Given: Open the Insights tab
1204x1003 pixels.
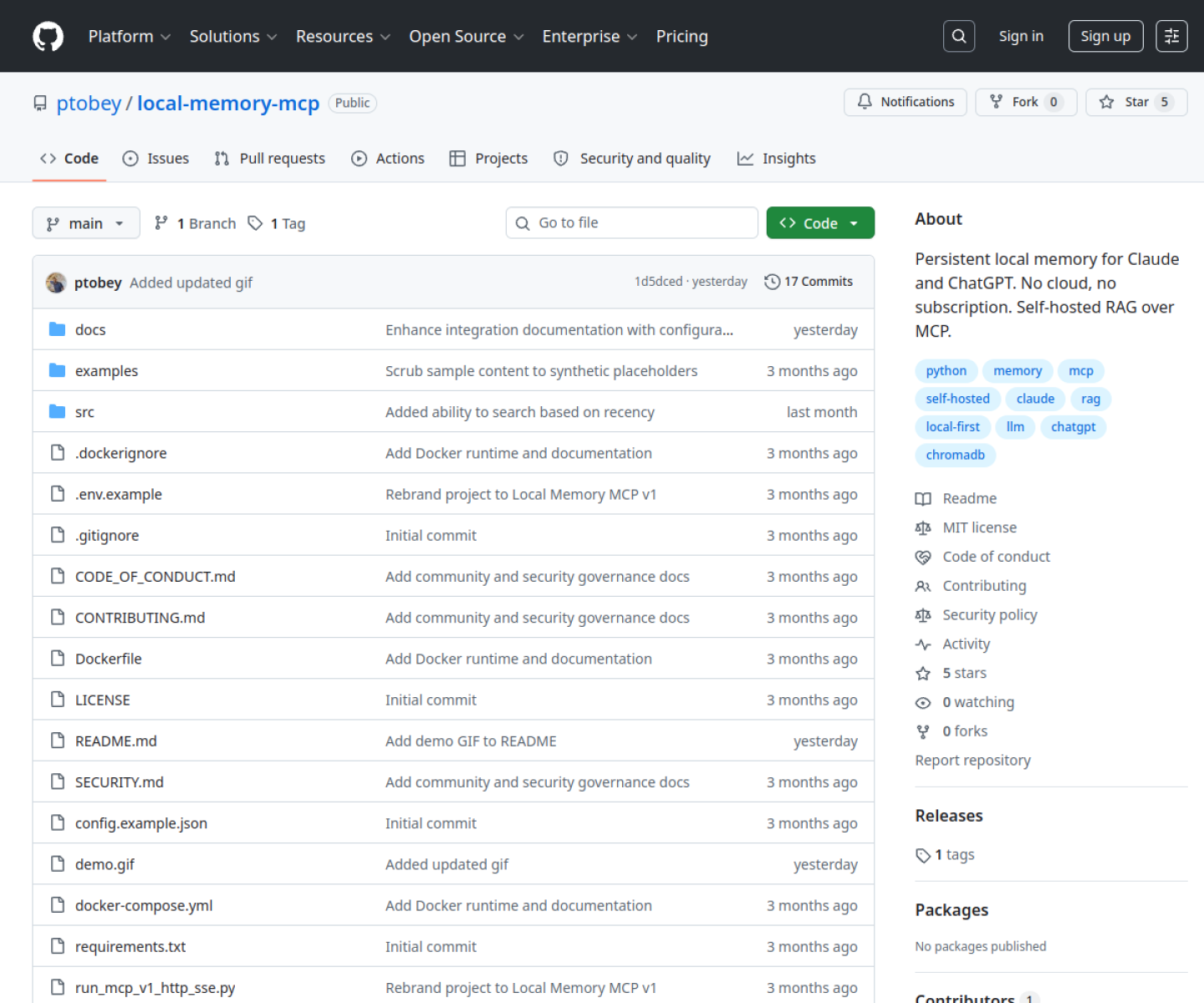Looking at the screenshot, I should (777, 158).
